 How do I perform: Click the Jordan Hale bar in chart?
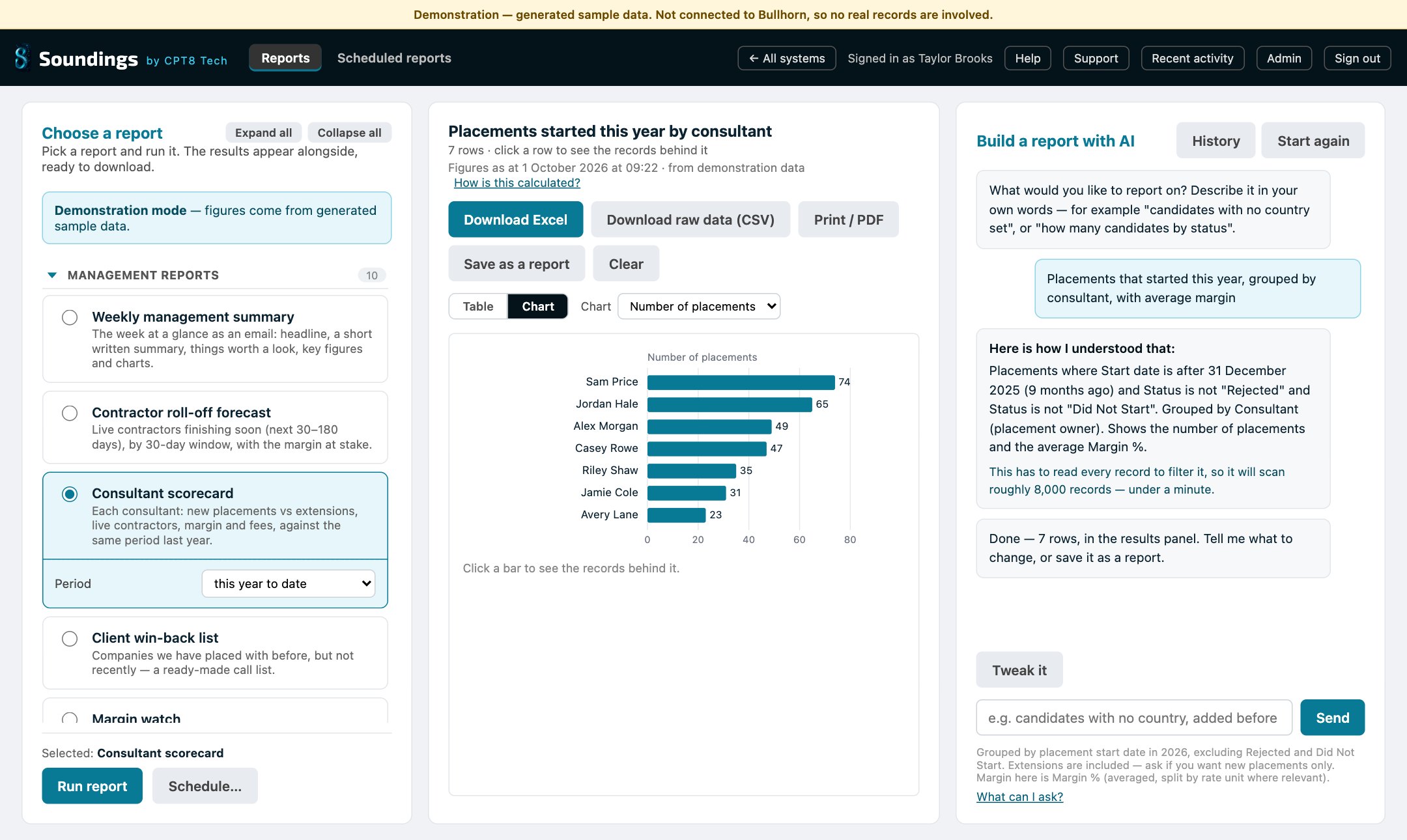click(x=730, y=404)
